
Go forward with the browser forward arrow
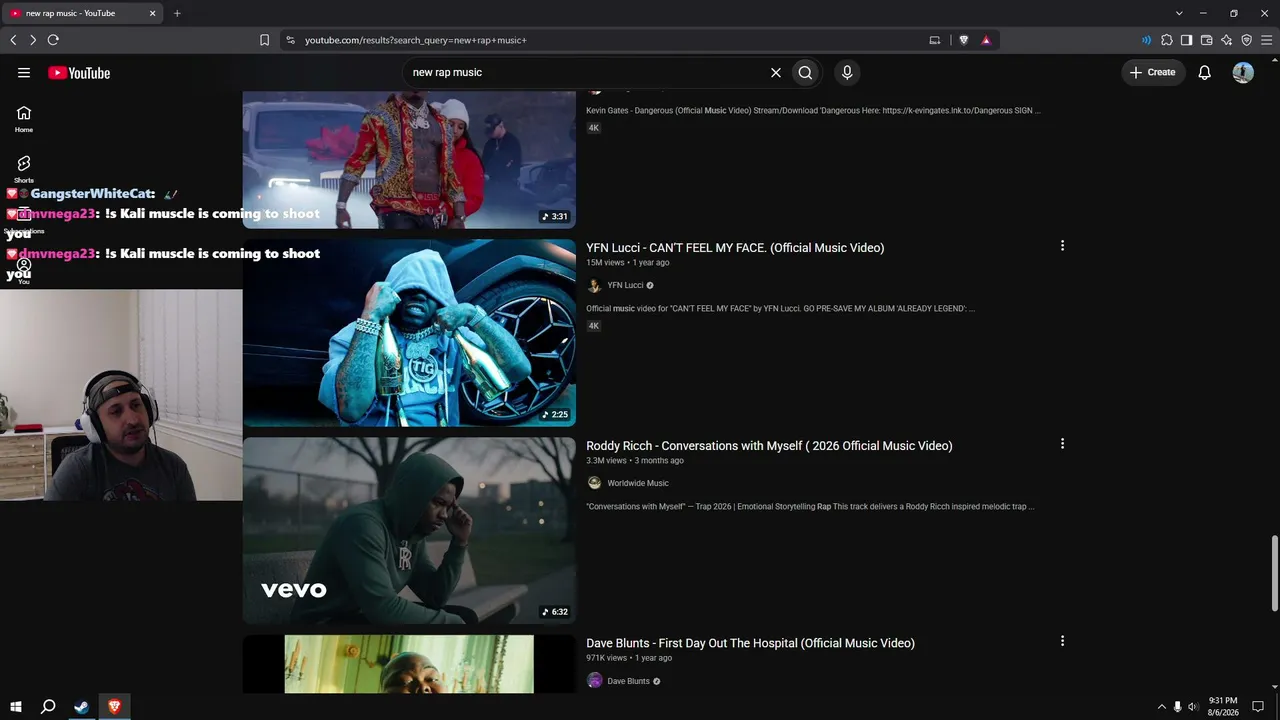pos(33,40)
